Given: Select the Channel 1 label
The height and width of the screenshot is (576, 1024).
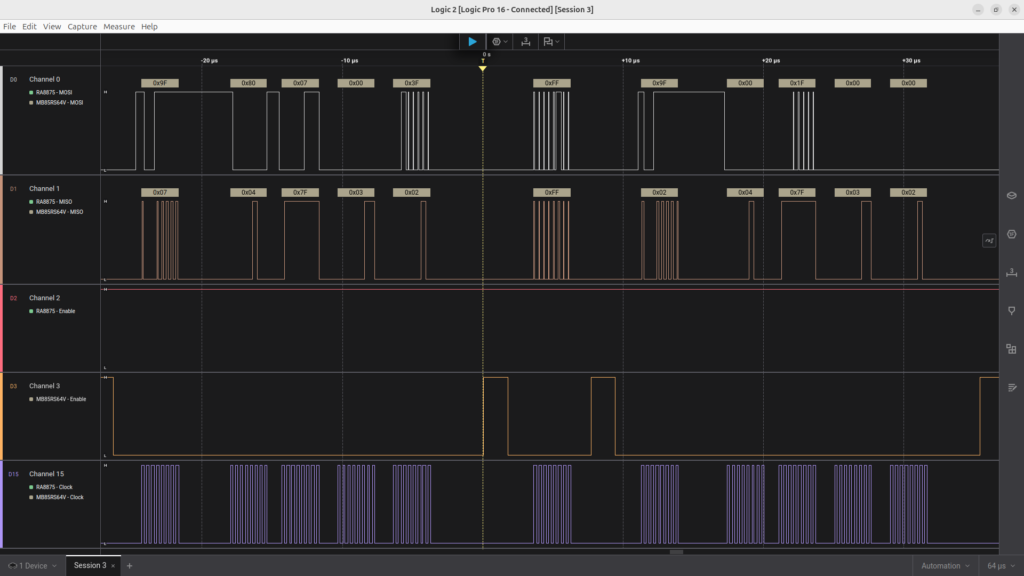Looking at the screenshot, I should [x=44, y=188].
